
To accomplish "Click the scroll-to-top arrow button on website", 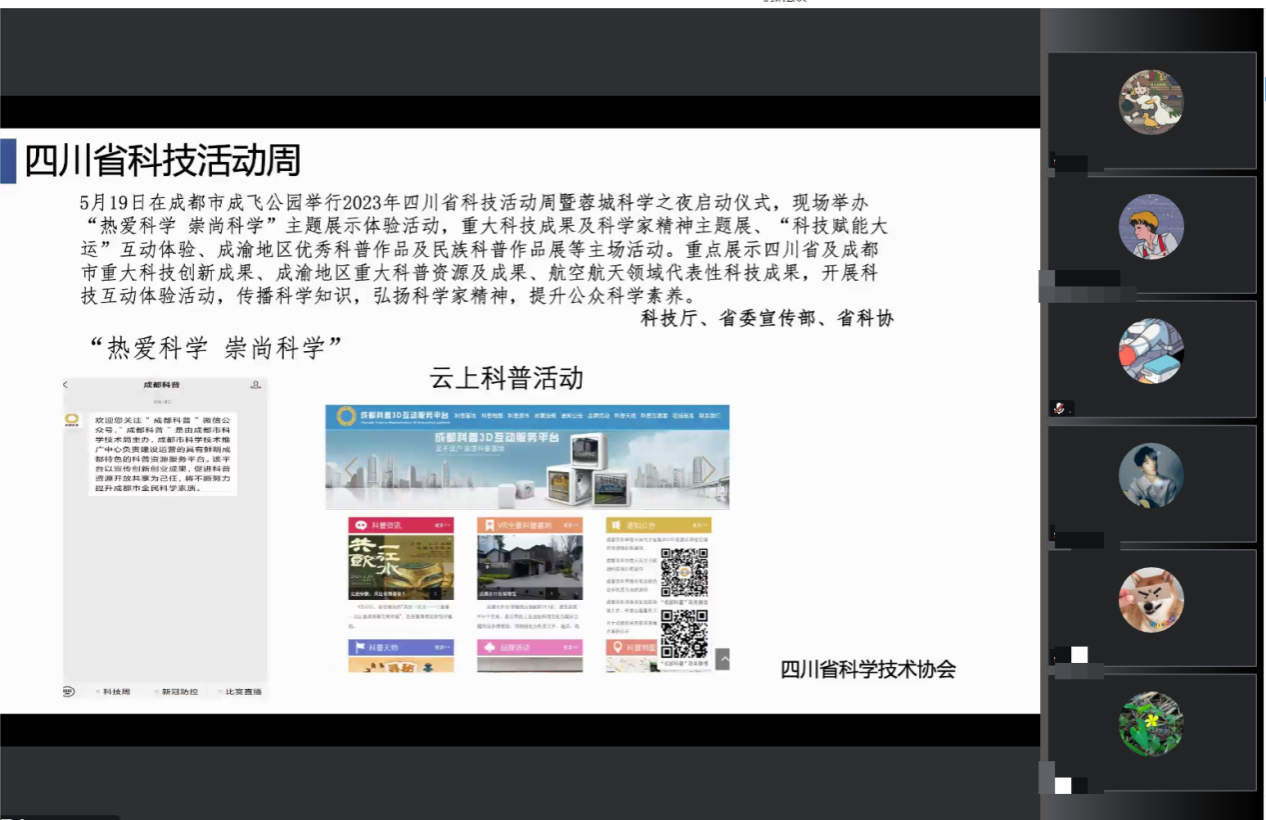I will tap(722, 659).
